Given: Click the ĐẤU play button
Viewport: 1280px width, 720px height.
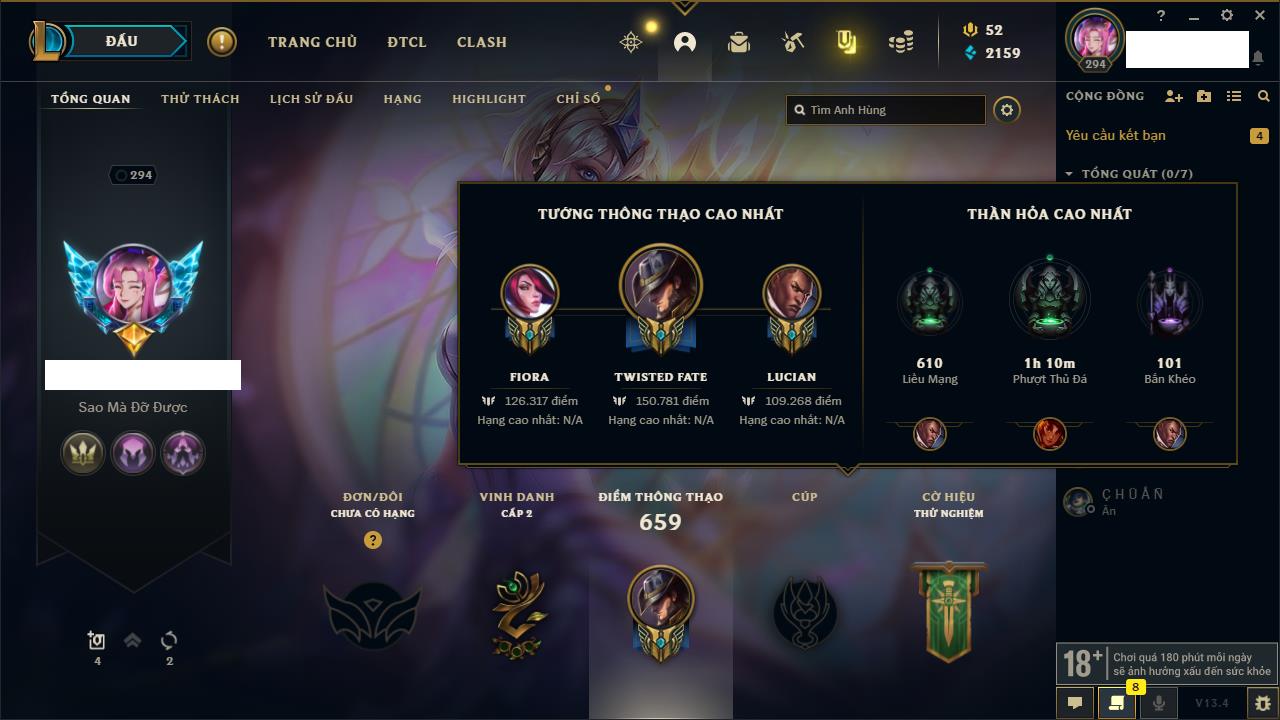Looking at the screenshot, I should click(x=122, y=41).
